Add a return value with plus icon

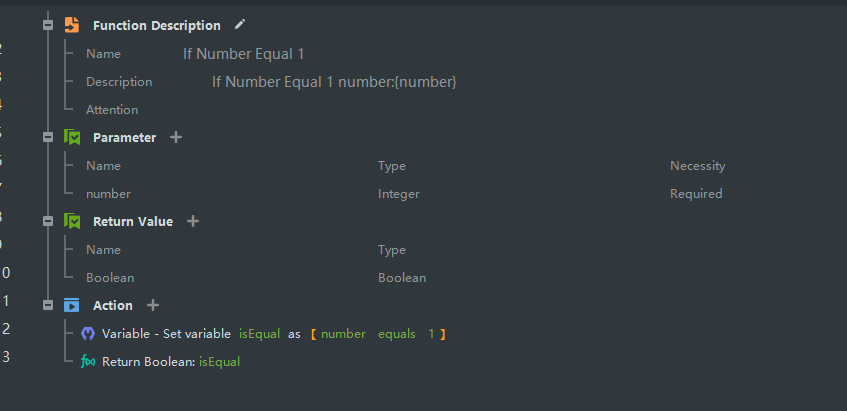pos(193,221)
